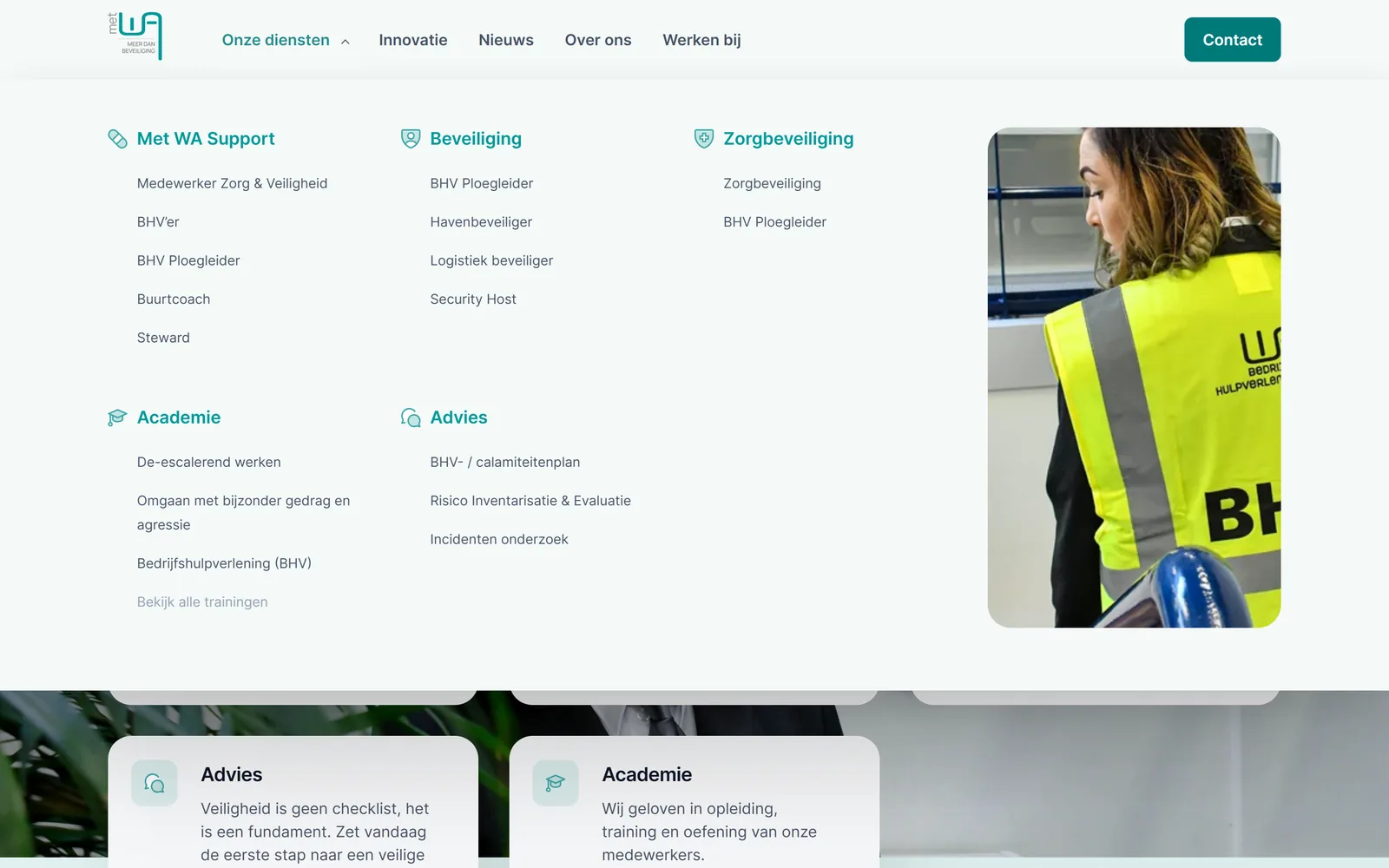Click the Beveiliging shield icon
Screen dimensions: 1389x868
[411, 139]
